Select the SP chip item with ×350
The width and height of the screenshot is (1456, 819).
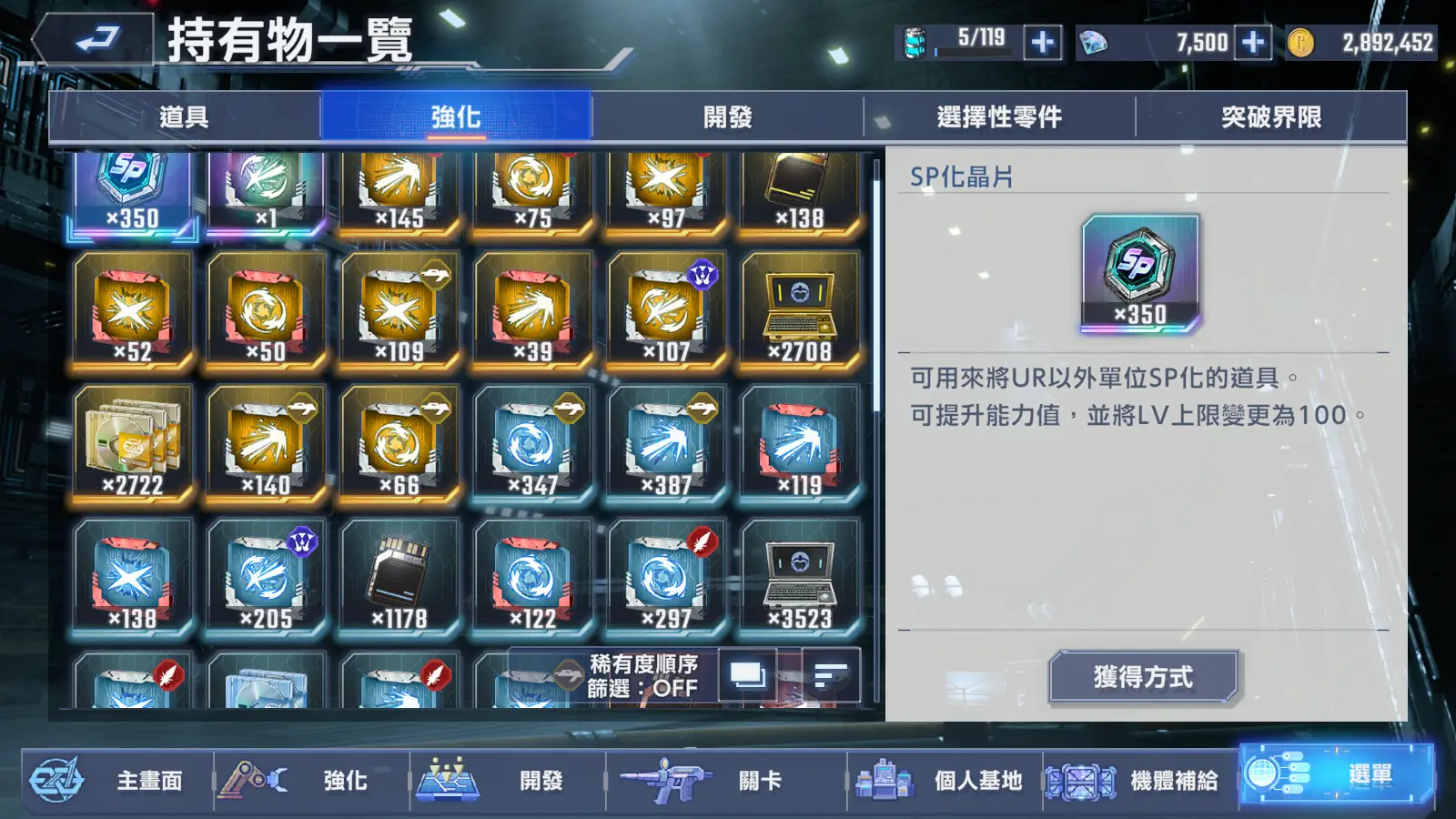point(132,195)
